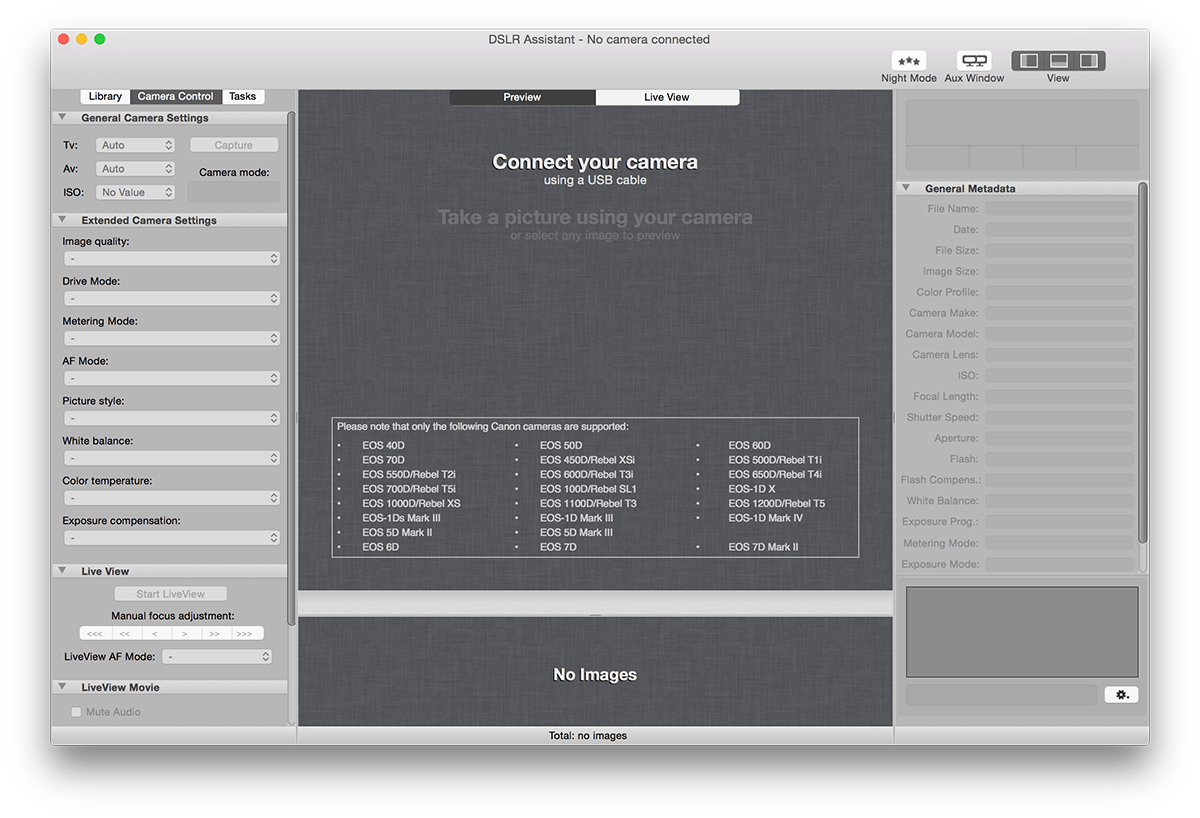
Task: Click the Camera Model metadata field
Action: 1060,334
